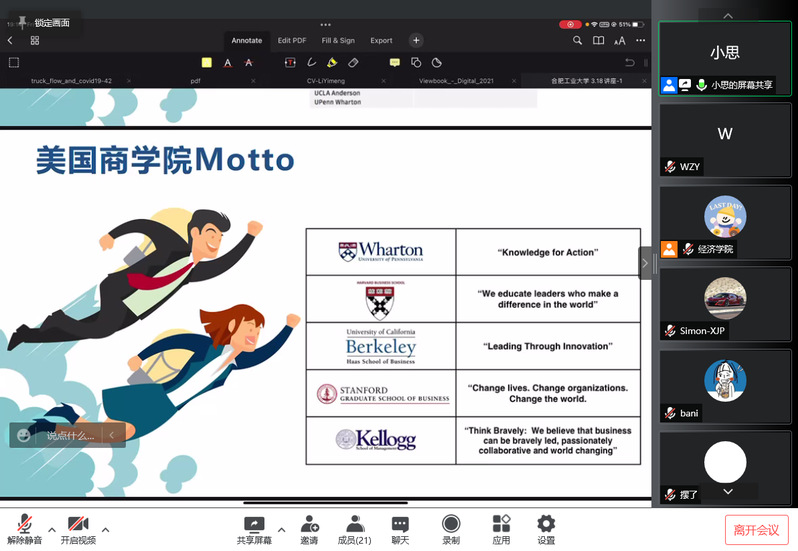798x551 pixels.
Task: Select 小思 screen-sharing participant tile
Action: click(725, 58)
